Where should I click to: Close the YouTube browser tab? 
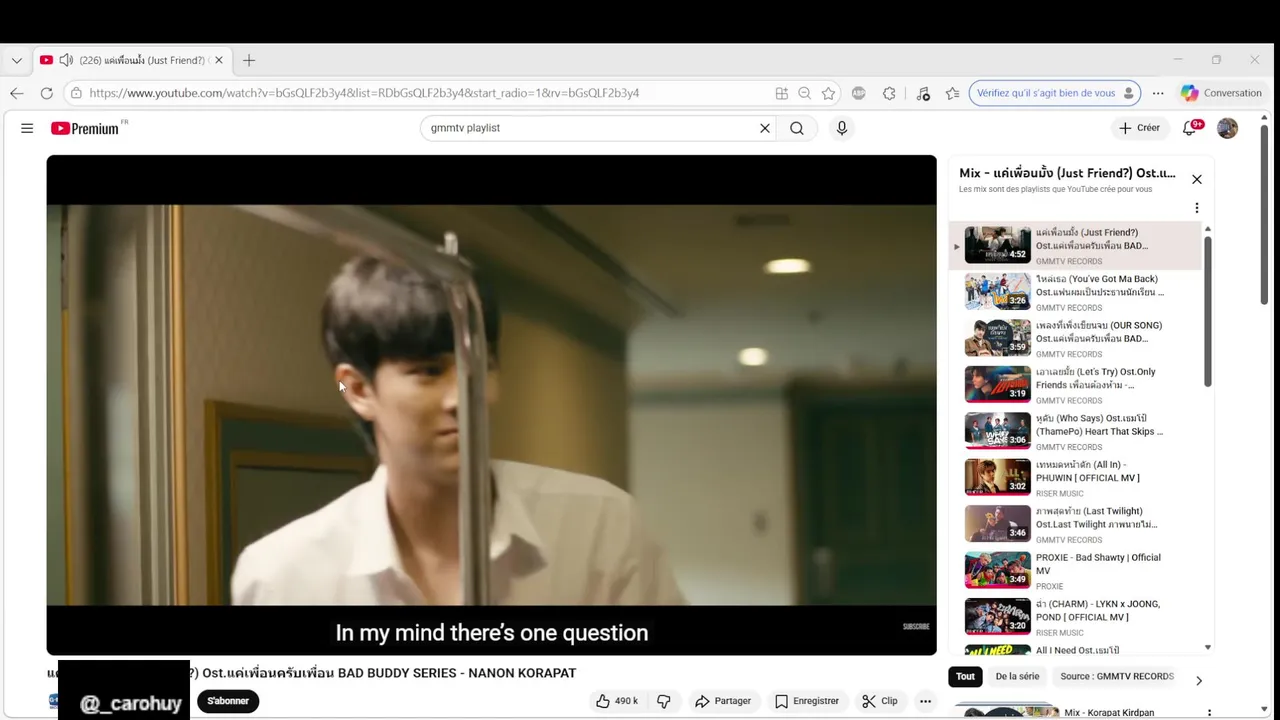pos(218,60)
